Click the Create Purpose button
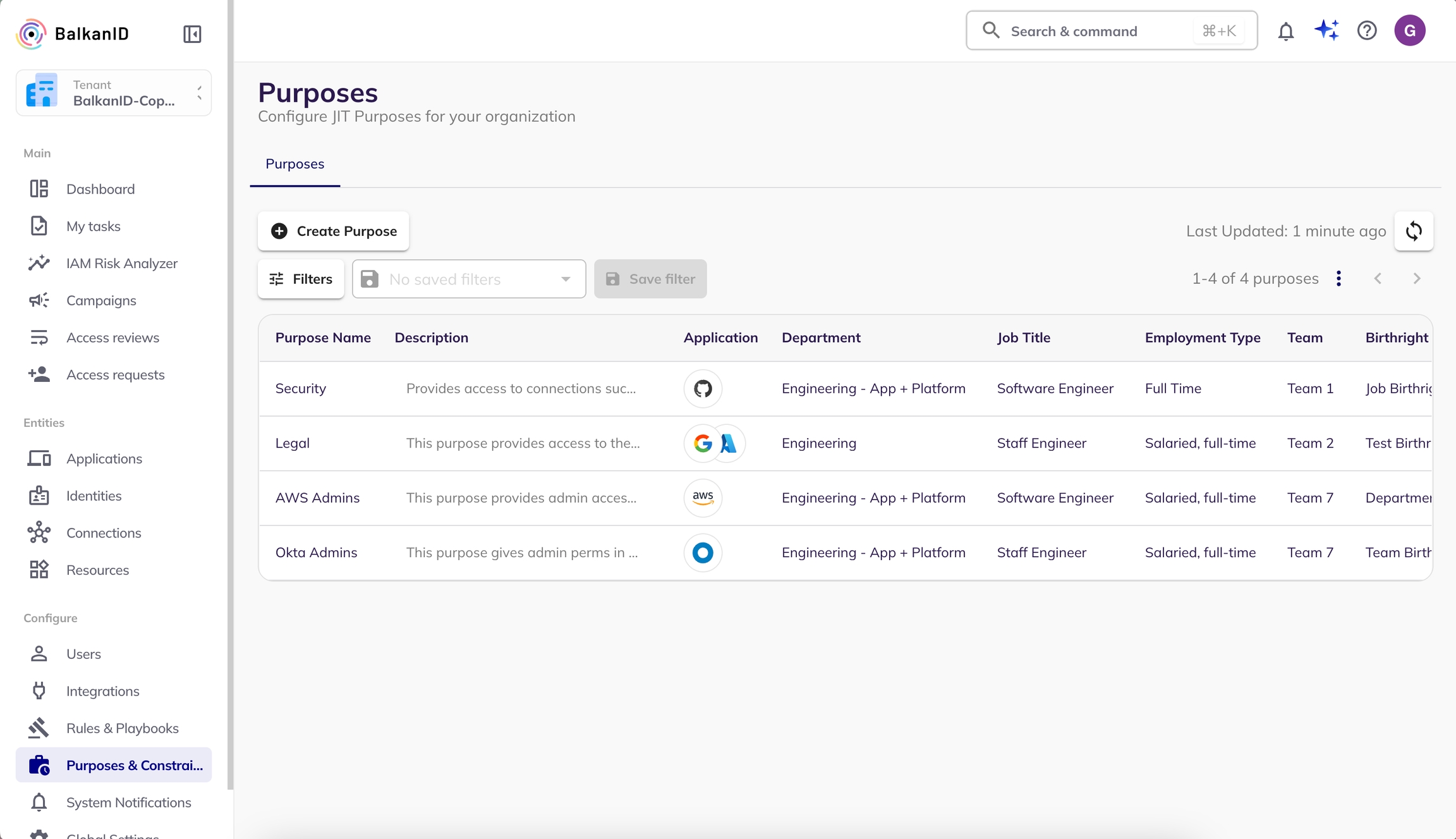The height and width of the screenshot is (839, 1456). coord(333,231)
